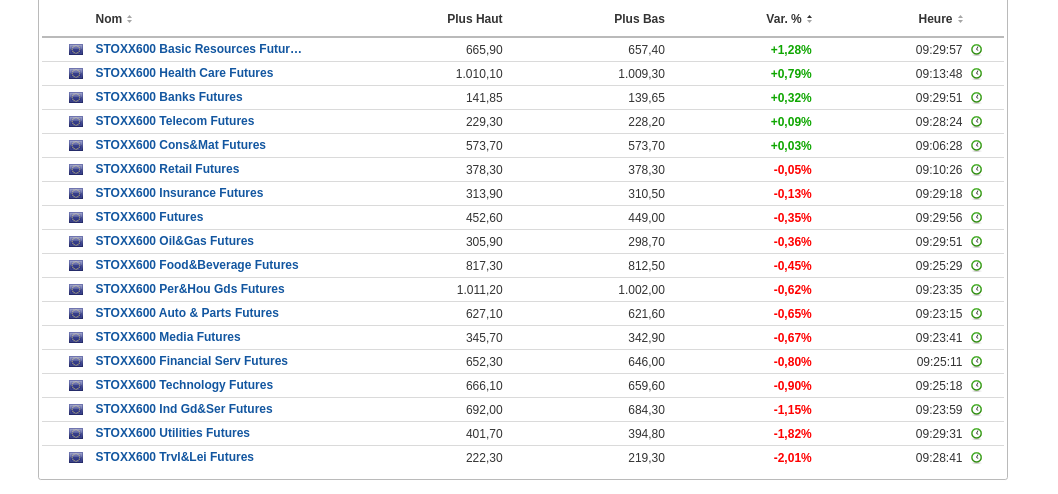This screenshot has width=1058, height=494.
Task: Click the clock icon in the Health Care Futures row
Action: click(x=976, y=74)
